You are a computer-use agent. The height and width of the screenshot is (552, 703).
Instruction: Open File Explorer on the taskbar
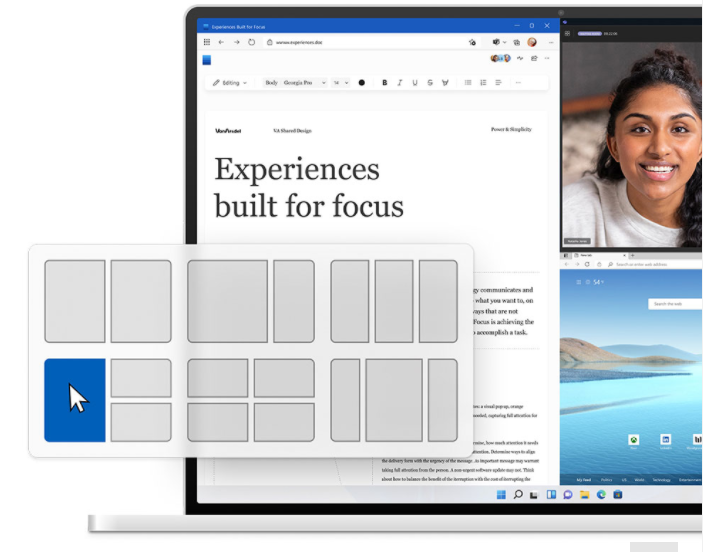coord(584,495)
